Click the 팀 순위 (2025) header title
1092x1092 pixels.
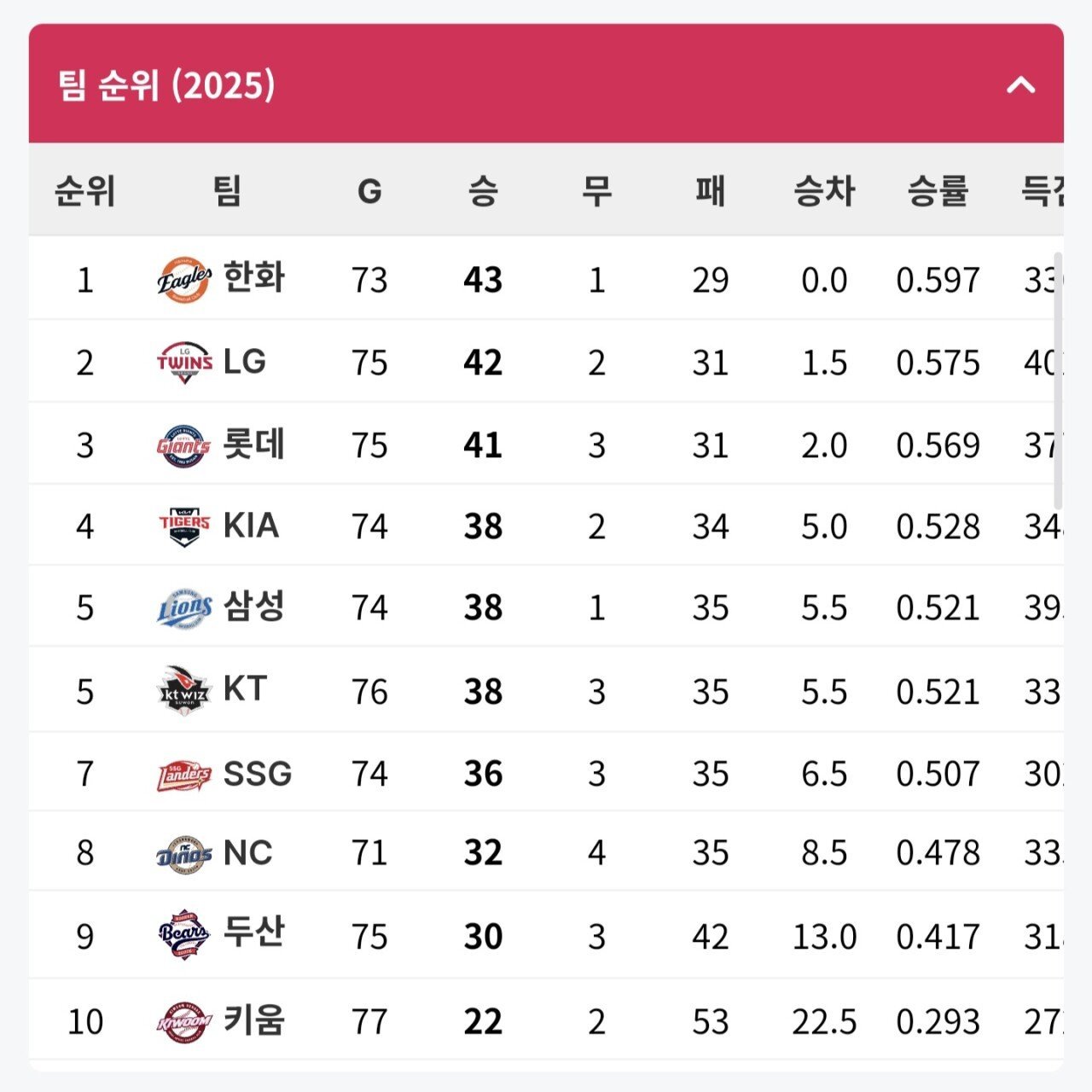166,85
